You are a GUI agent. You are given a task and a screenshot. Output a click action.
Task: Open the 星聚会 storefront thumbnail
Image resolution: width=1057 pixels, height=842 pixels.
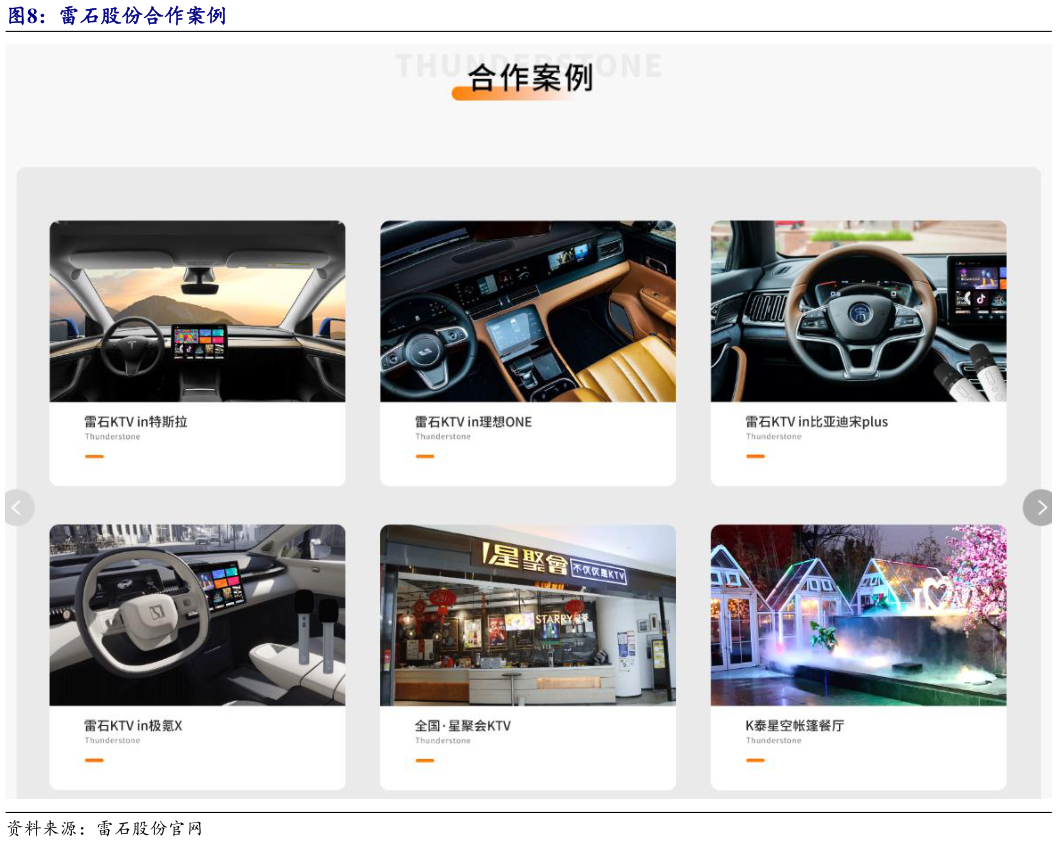pyautogui.click(x=528, y=615)
